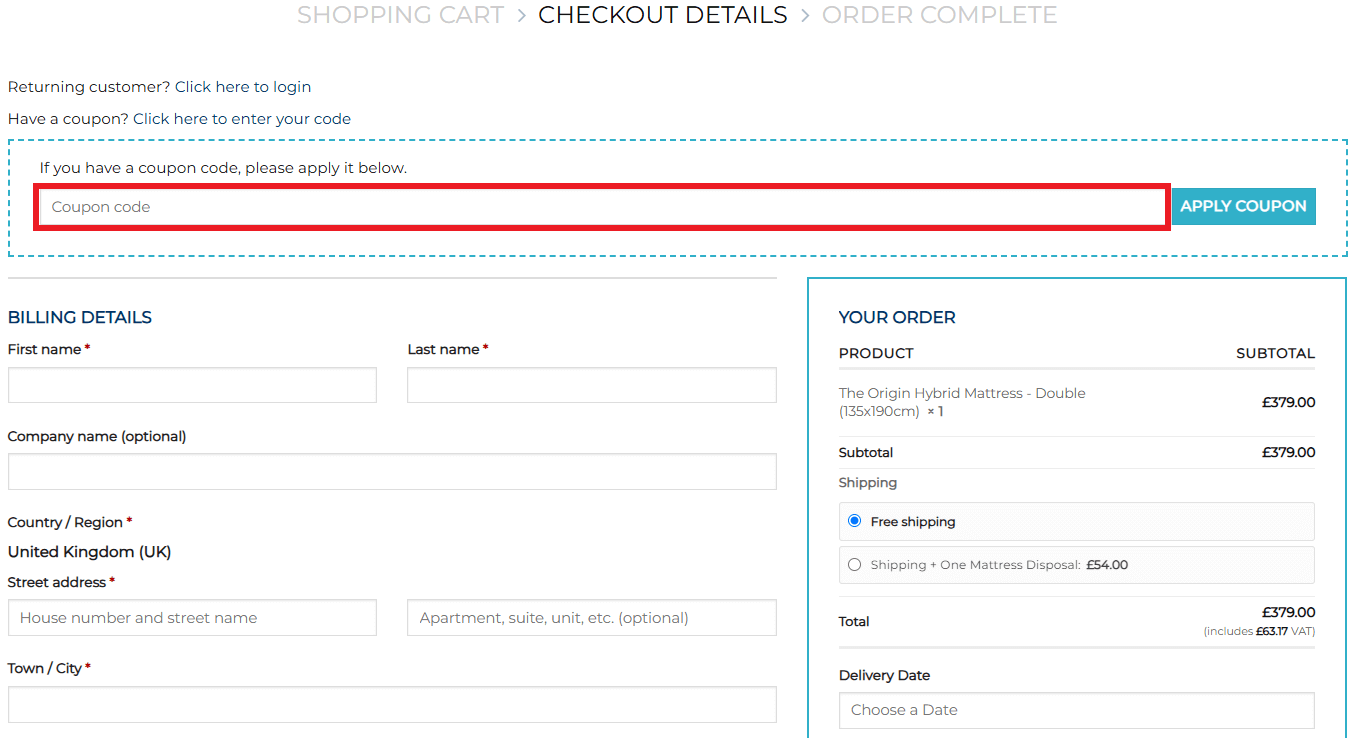1356x738 pixels.
Task: Click ORDER COMPLETE breadcrumb step
Action: [x=939, y=15]
